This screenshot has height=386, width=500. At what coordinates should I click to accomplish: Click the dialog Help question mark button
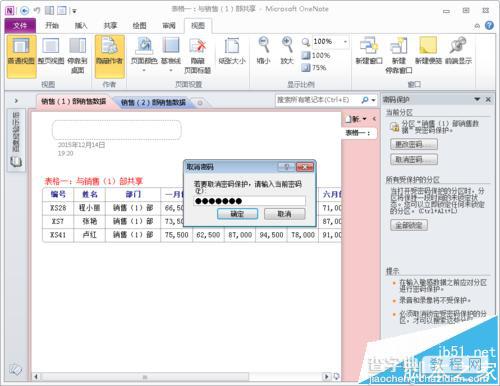click(286, 167)
